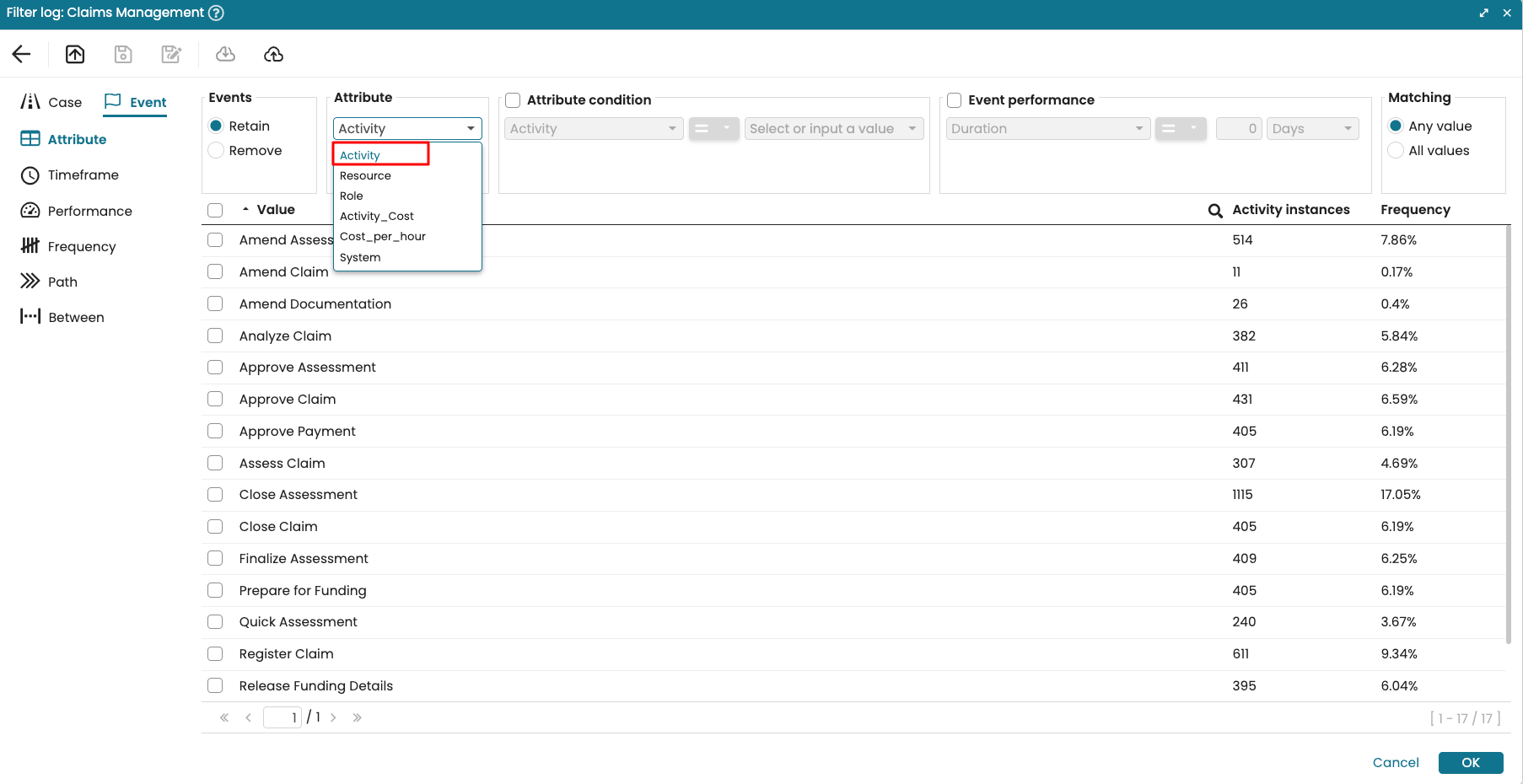1523x784 pixels.
Task: Select the Remove radio button
Action: point(217,151)
